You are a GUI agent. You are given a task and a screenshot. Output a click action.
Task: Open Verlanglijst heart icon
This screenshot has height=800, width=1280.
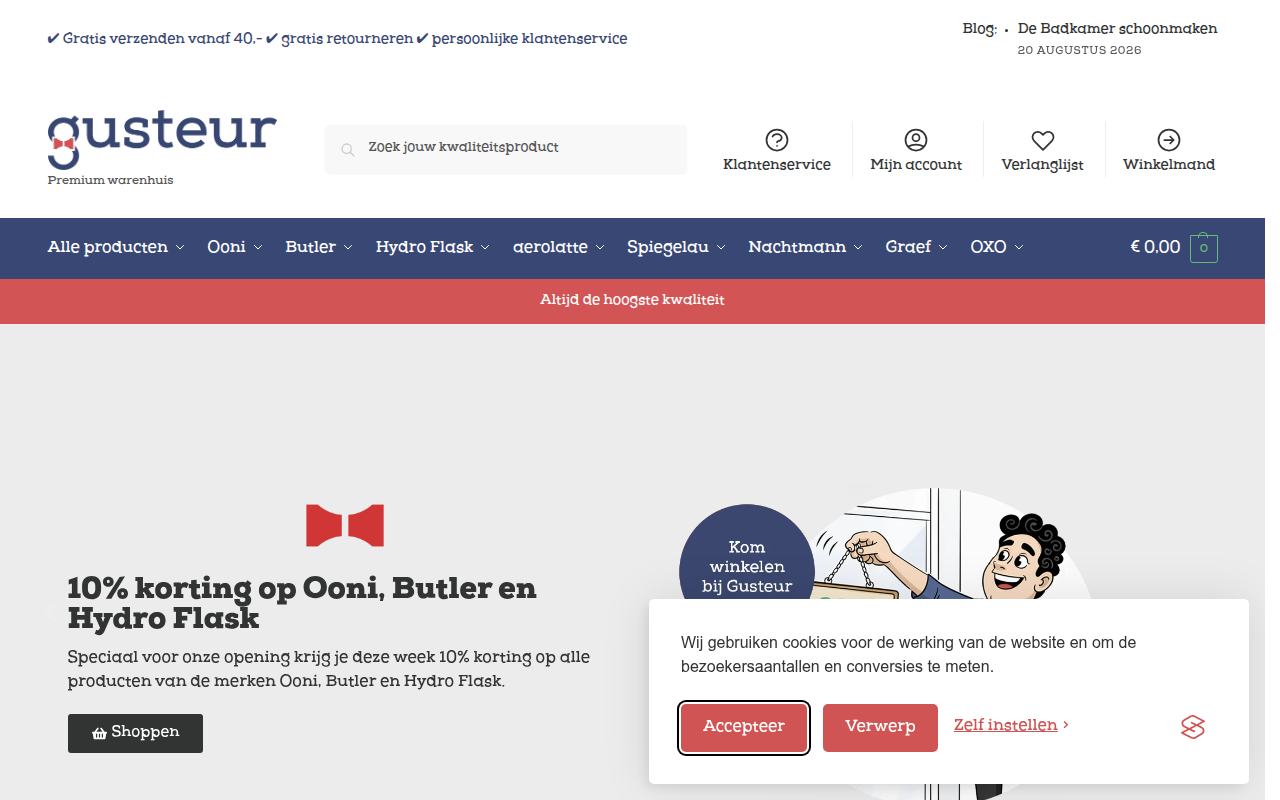[1043, 140]
